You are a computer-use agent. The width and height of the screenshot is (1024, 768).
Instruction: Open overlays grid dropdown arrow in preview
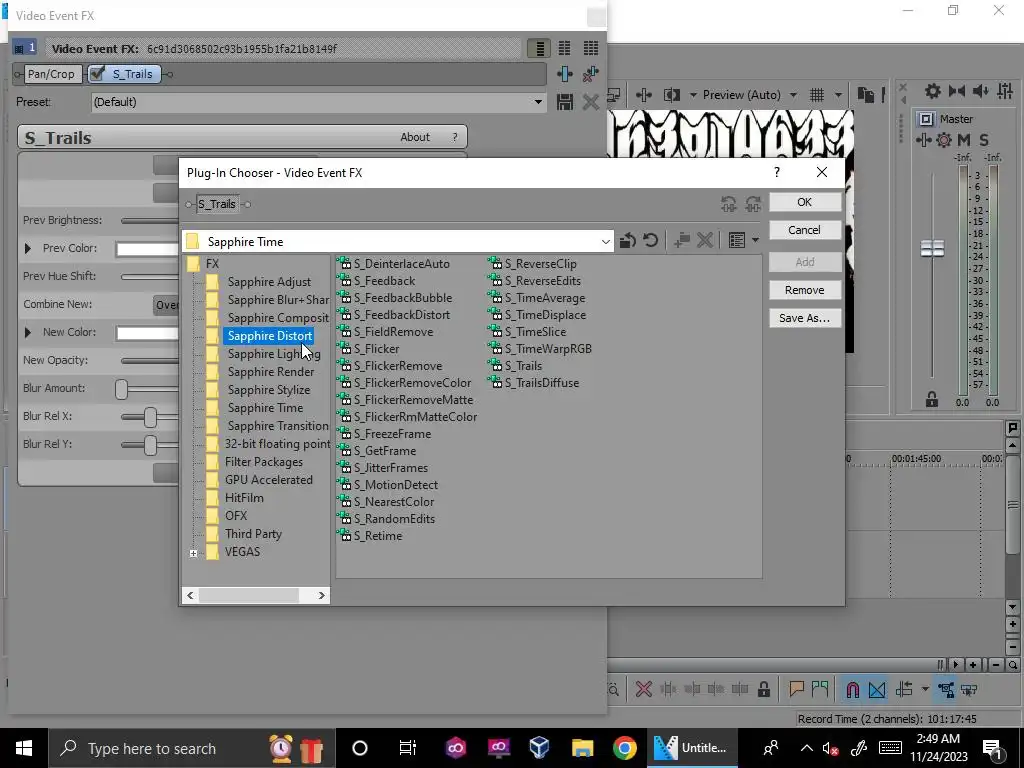[x=838, y=95]
